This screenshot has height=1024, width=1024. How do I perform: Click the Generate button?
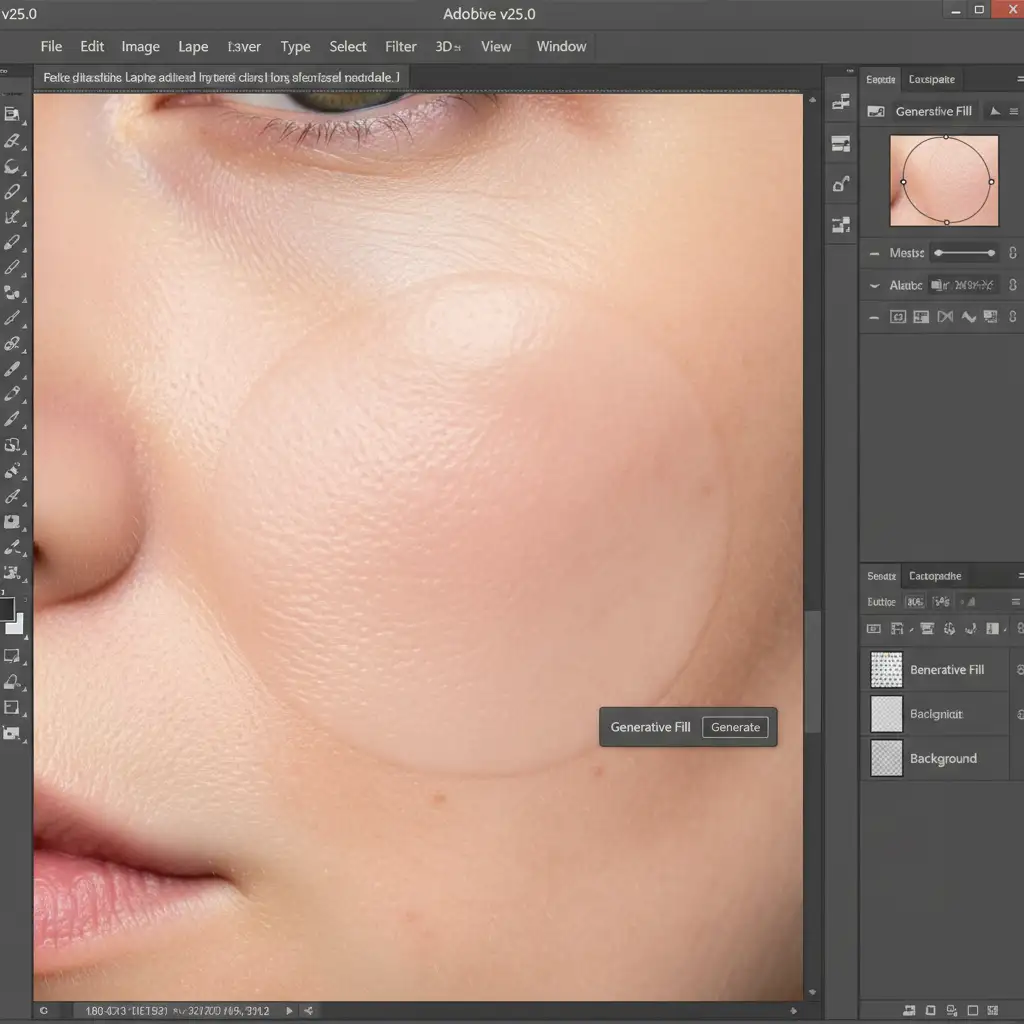pos(735,727)
